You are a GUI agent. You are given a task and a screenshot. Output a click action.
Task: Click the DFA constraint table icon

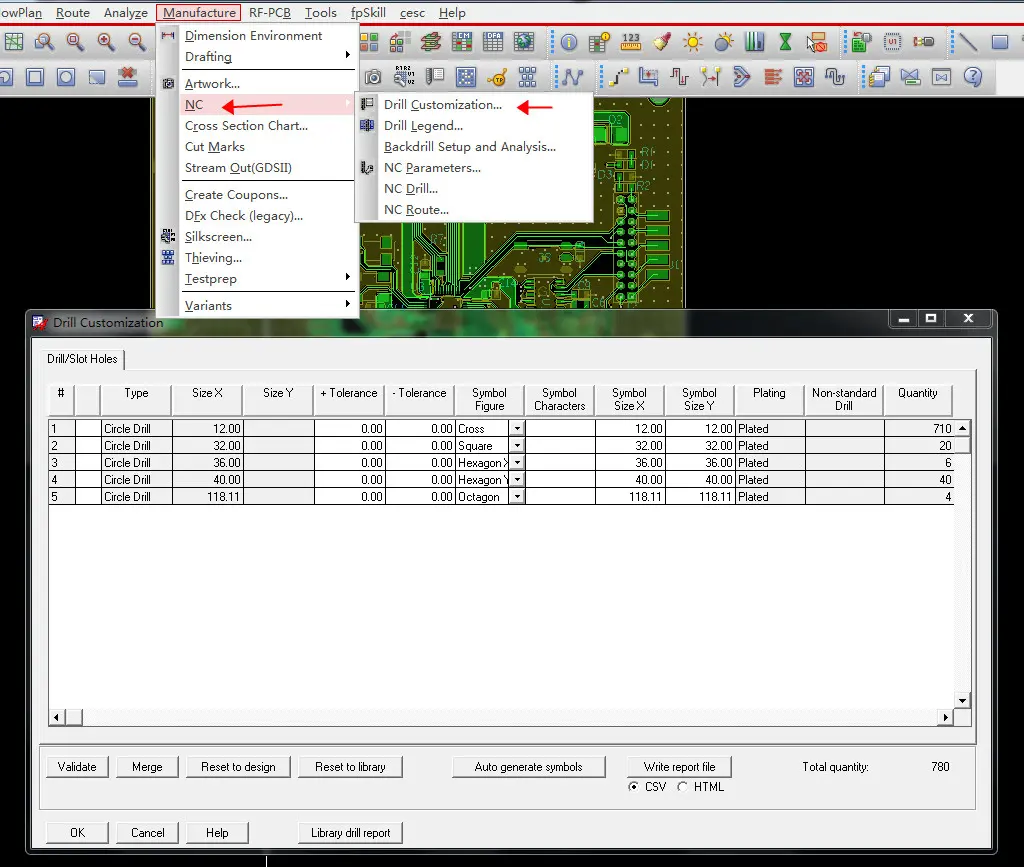pyautogui.click(x=492, y=42)
